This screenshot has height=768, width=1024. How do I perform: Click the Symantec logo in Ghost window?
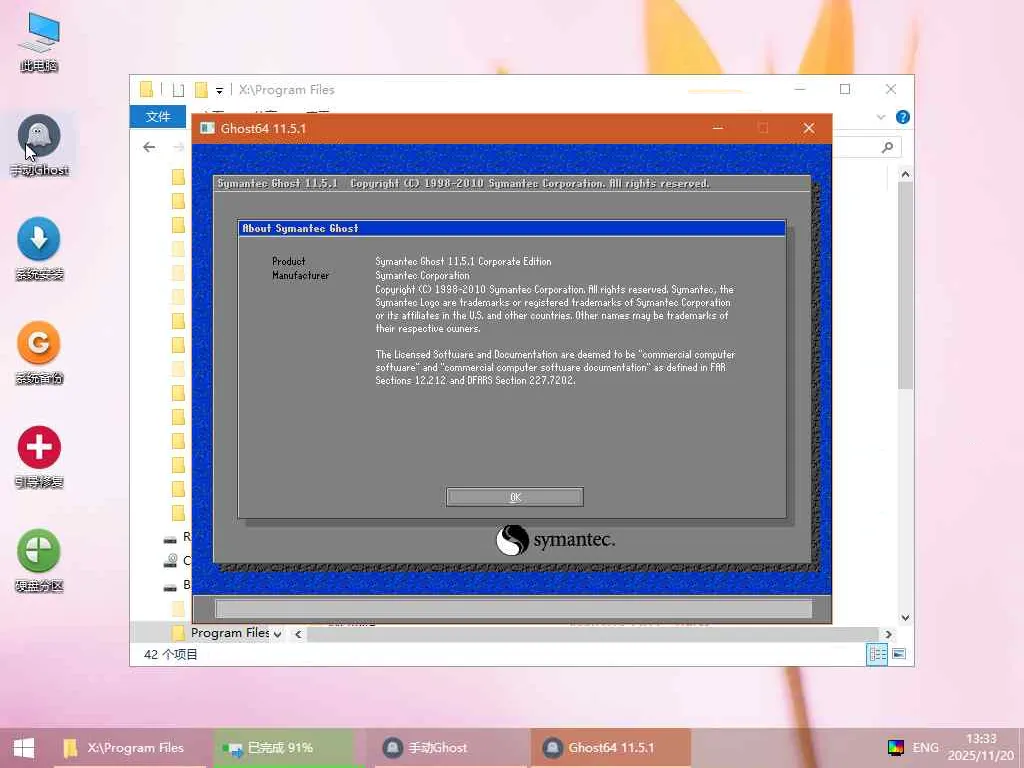[x=555, y=540]
